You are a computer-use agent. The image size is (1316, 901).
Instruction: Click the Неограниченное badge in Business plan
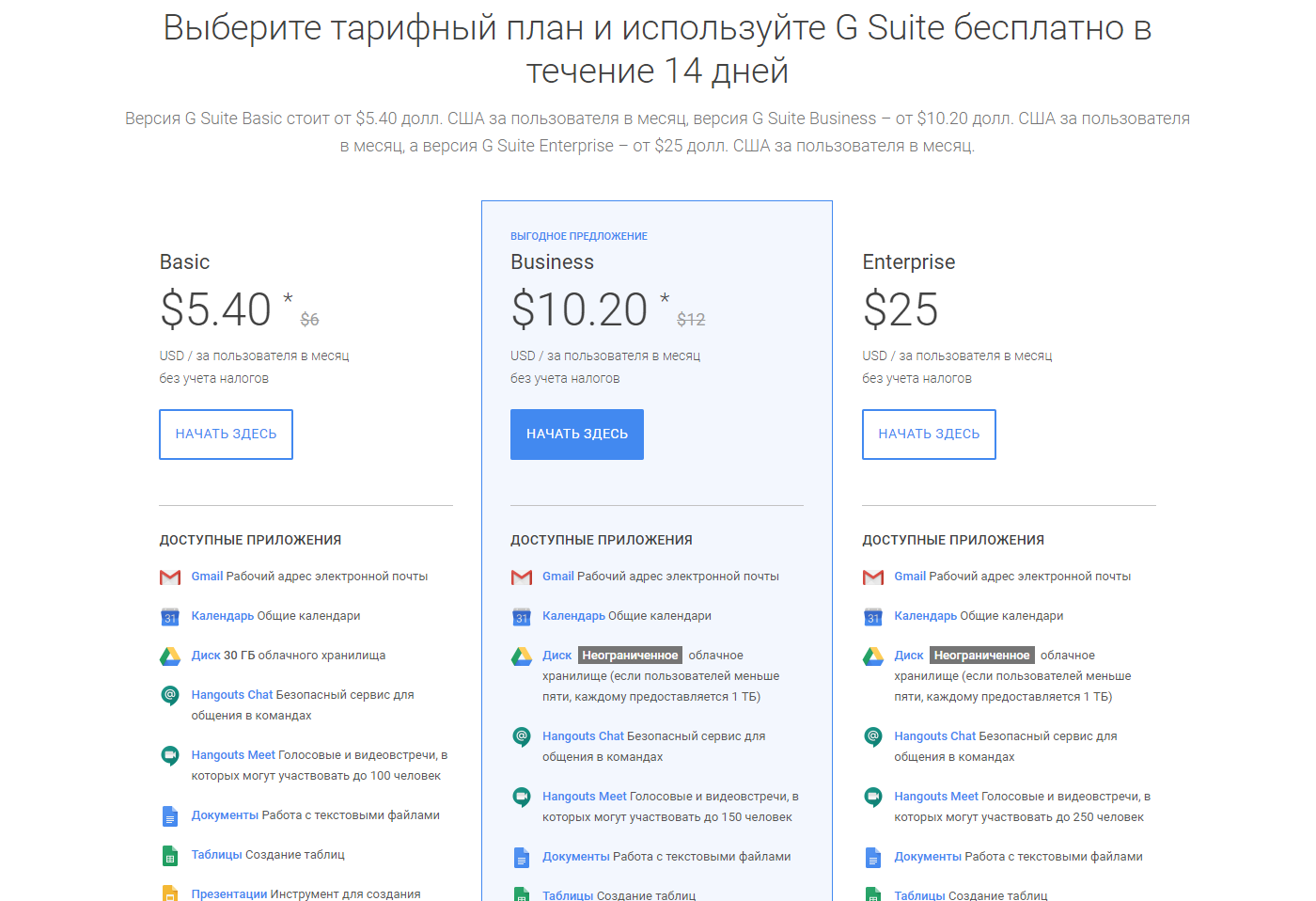pos(630,656)
